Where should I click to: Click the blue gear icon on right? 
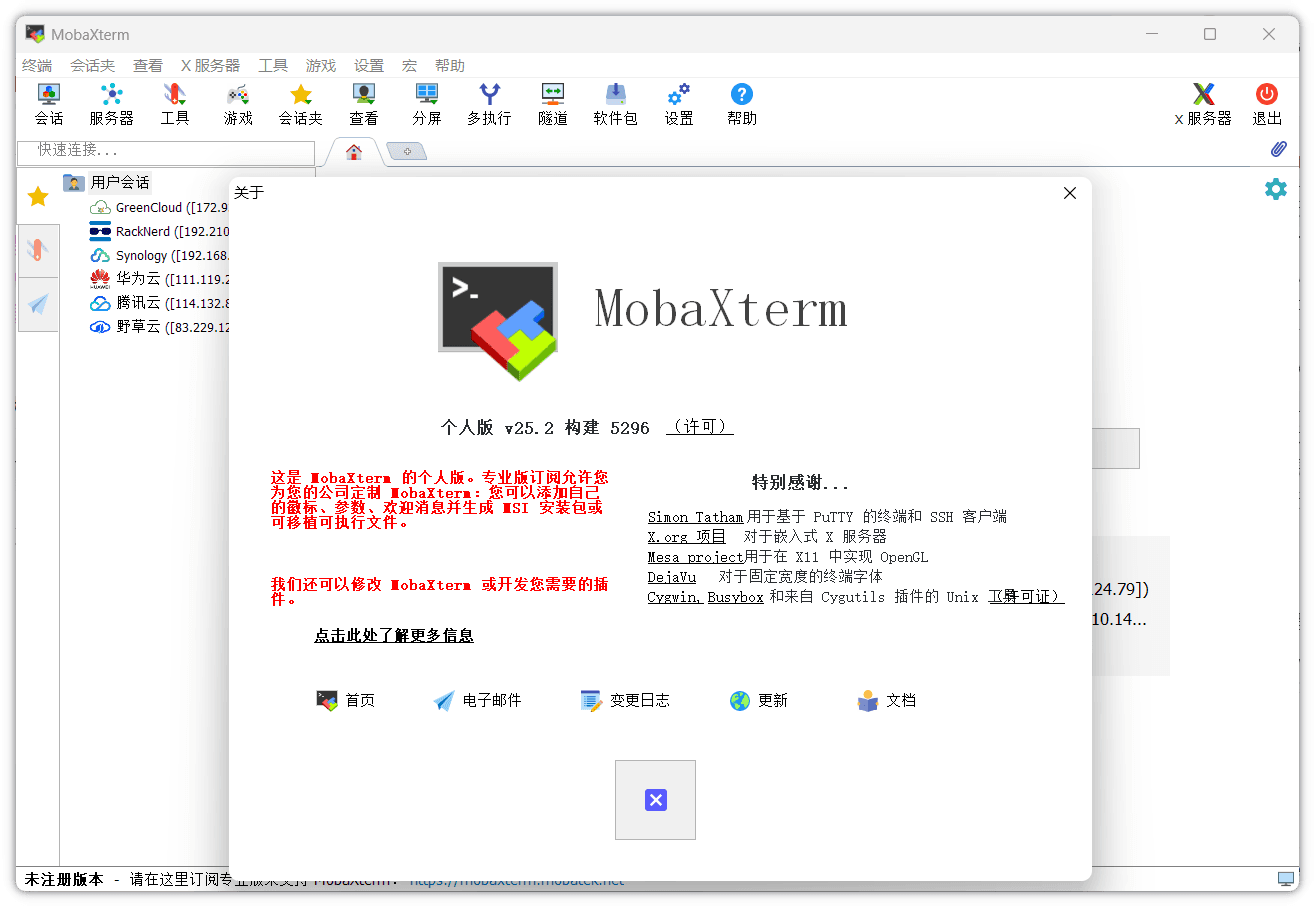tap(1276, 189)
